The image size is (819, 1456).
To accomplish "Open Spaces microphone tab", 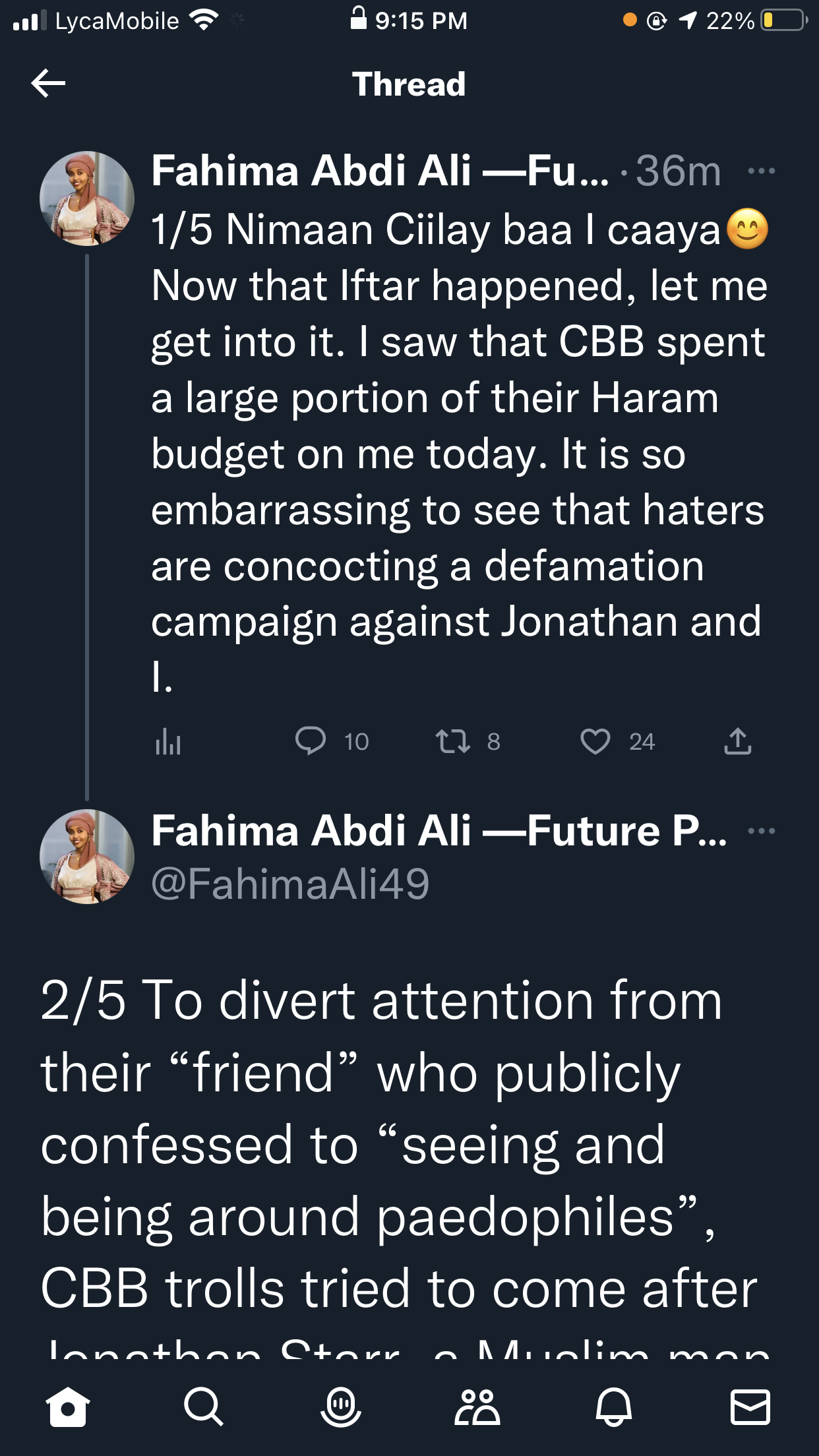I will 340,1407.
